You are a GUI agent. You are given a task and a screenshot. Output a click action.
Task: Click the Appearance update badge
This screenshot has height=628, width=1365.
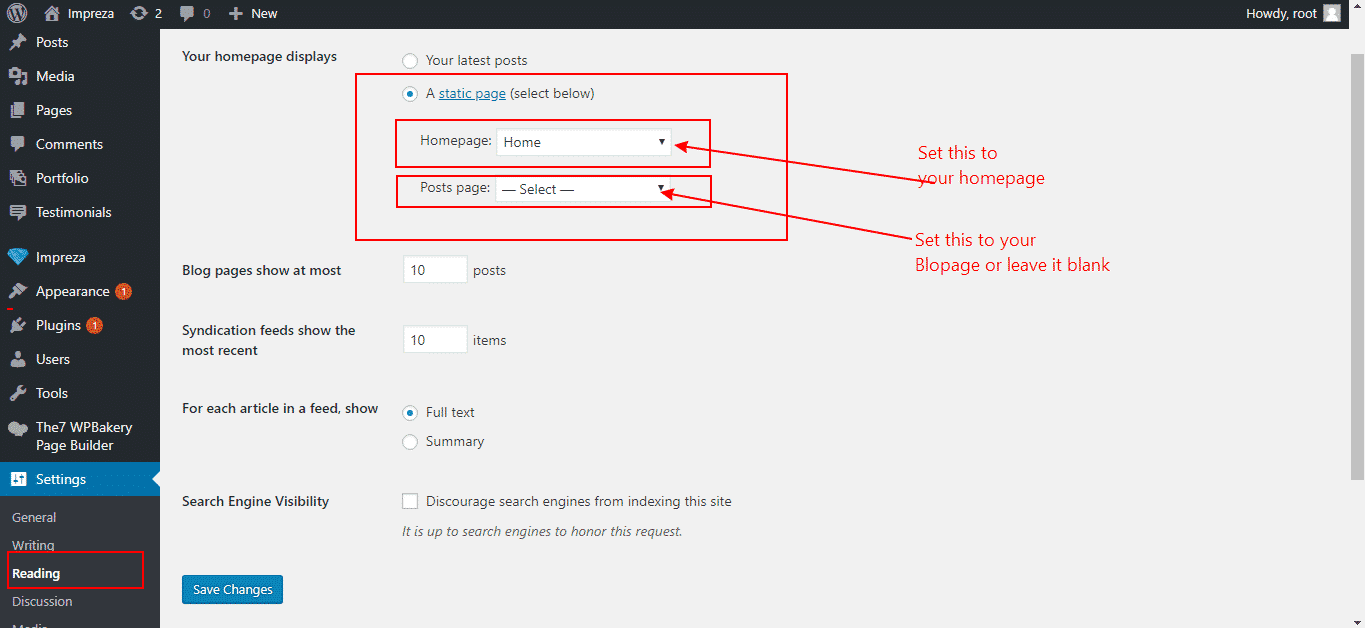(123, 292)
